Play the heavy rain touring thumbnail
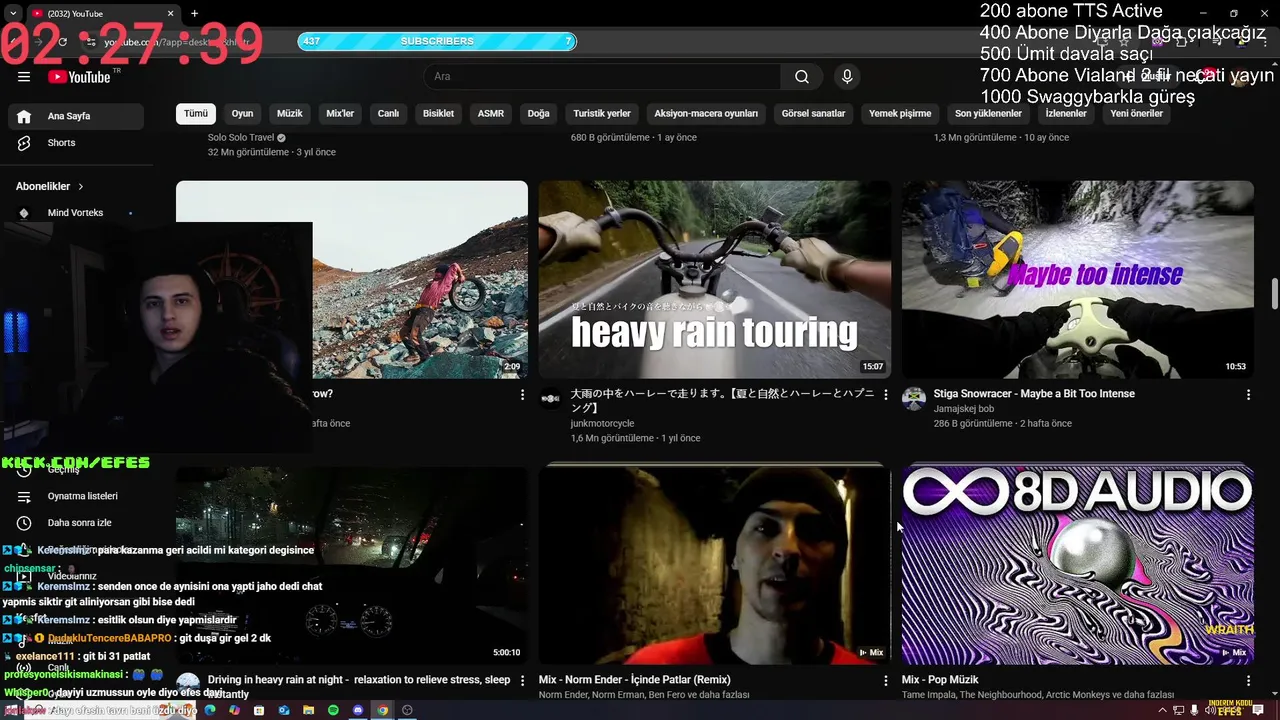Screen dimensions: 1280x720 click(715, 279)
